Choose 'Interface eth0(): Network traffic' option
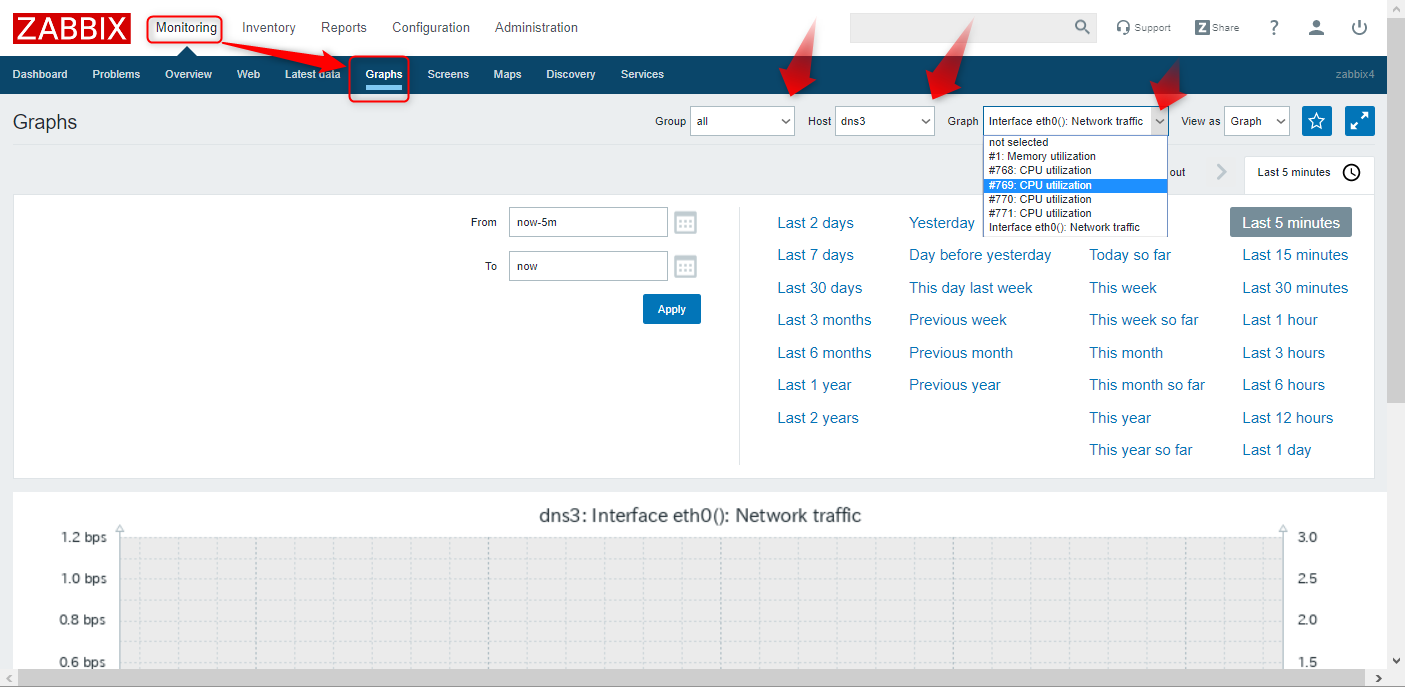 point(1076,227)
